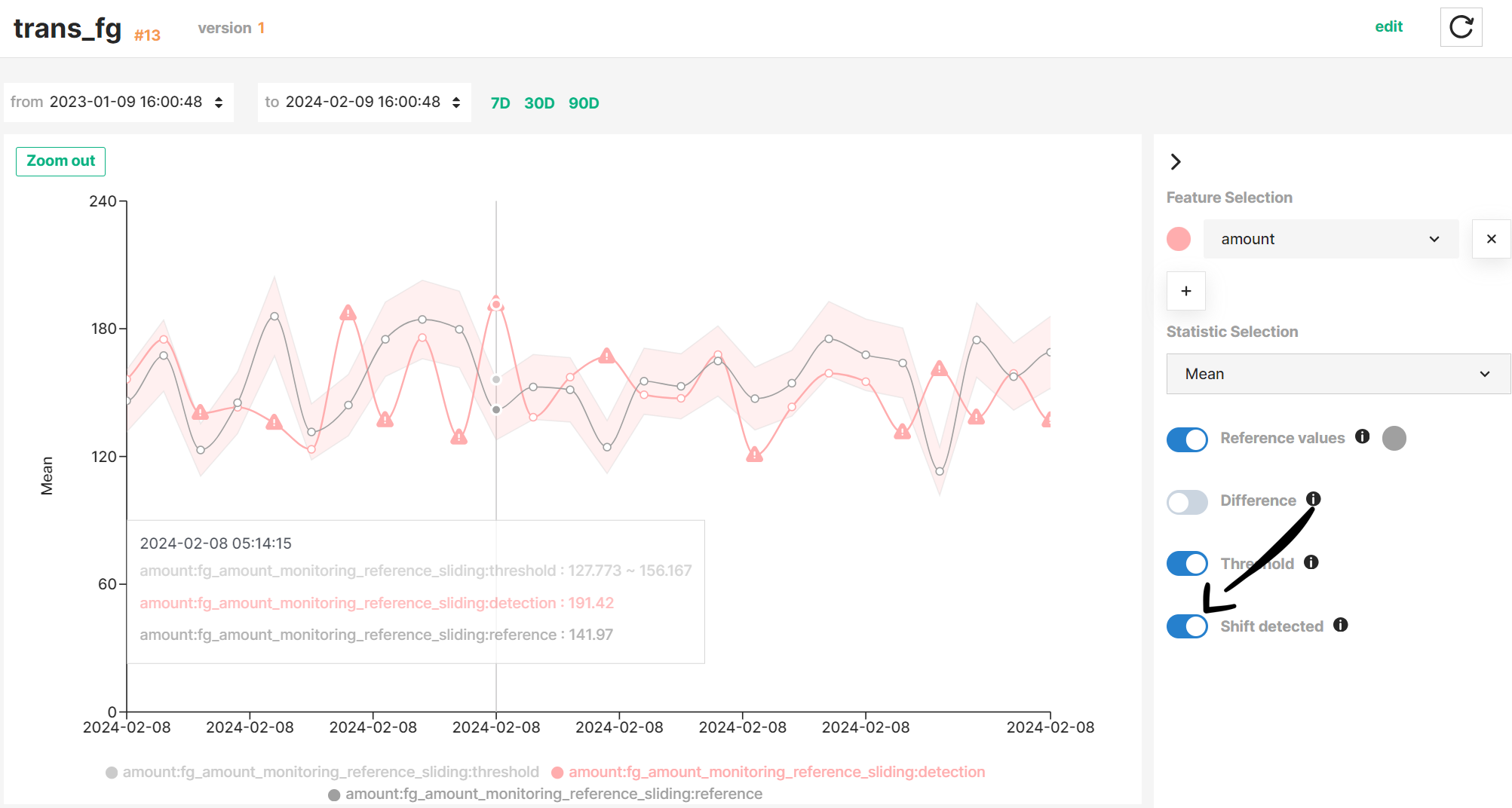1512x808 pixels.
Task: Collapse the right settings panel with the chevron
Action: (1175, 161)
